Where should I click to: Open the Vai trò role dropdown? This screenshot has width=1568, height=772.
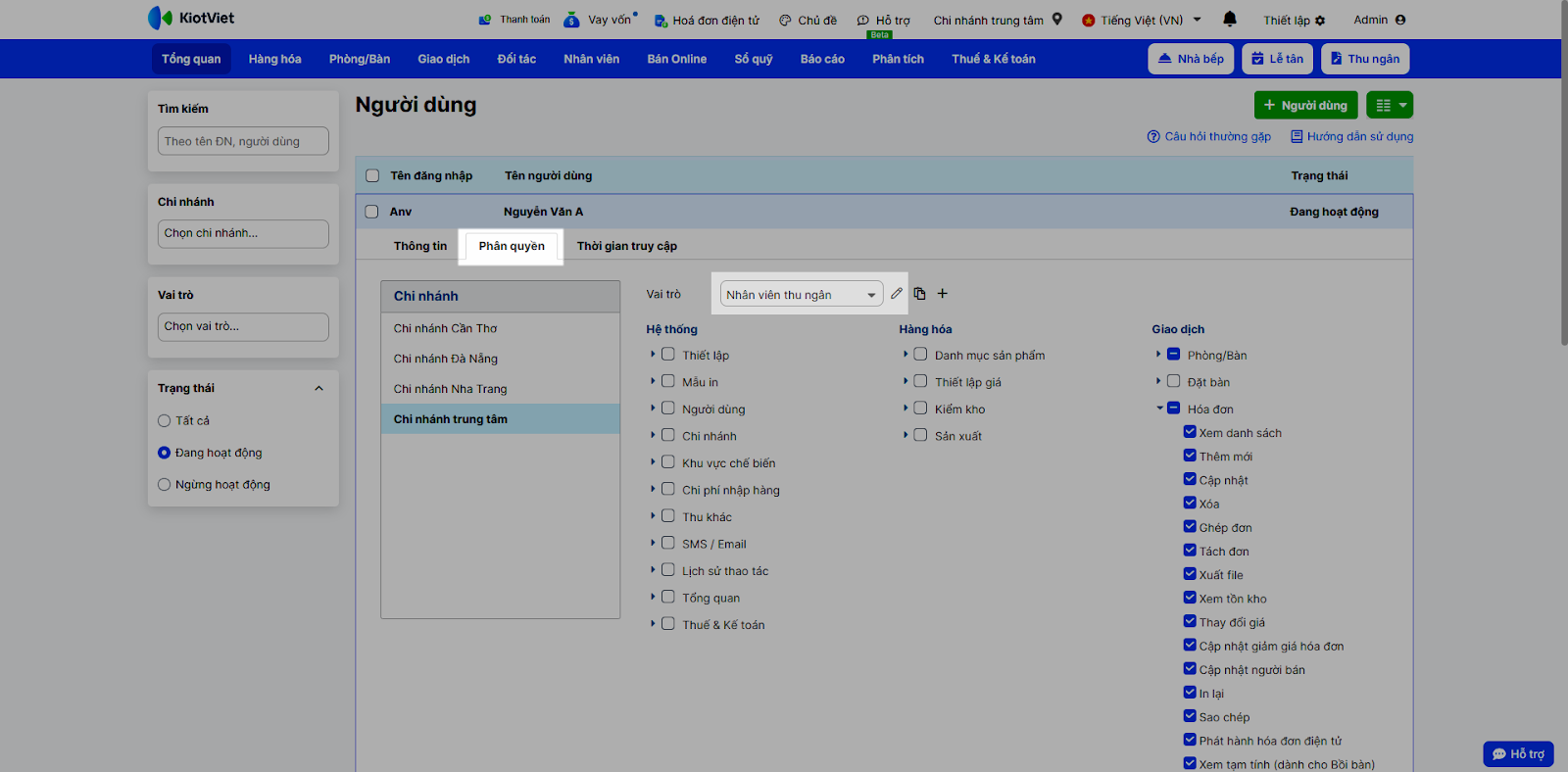click(801, 295)
